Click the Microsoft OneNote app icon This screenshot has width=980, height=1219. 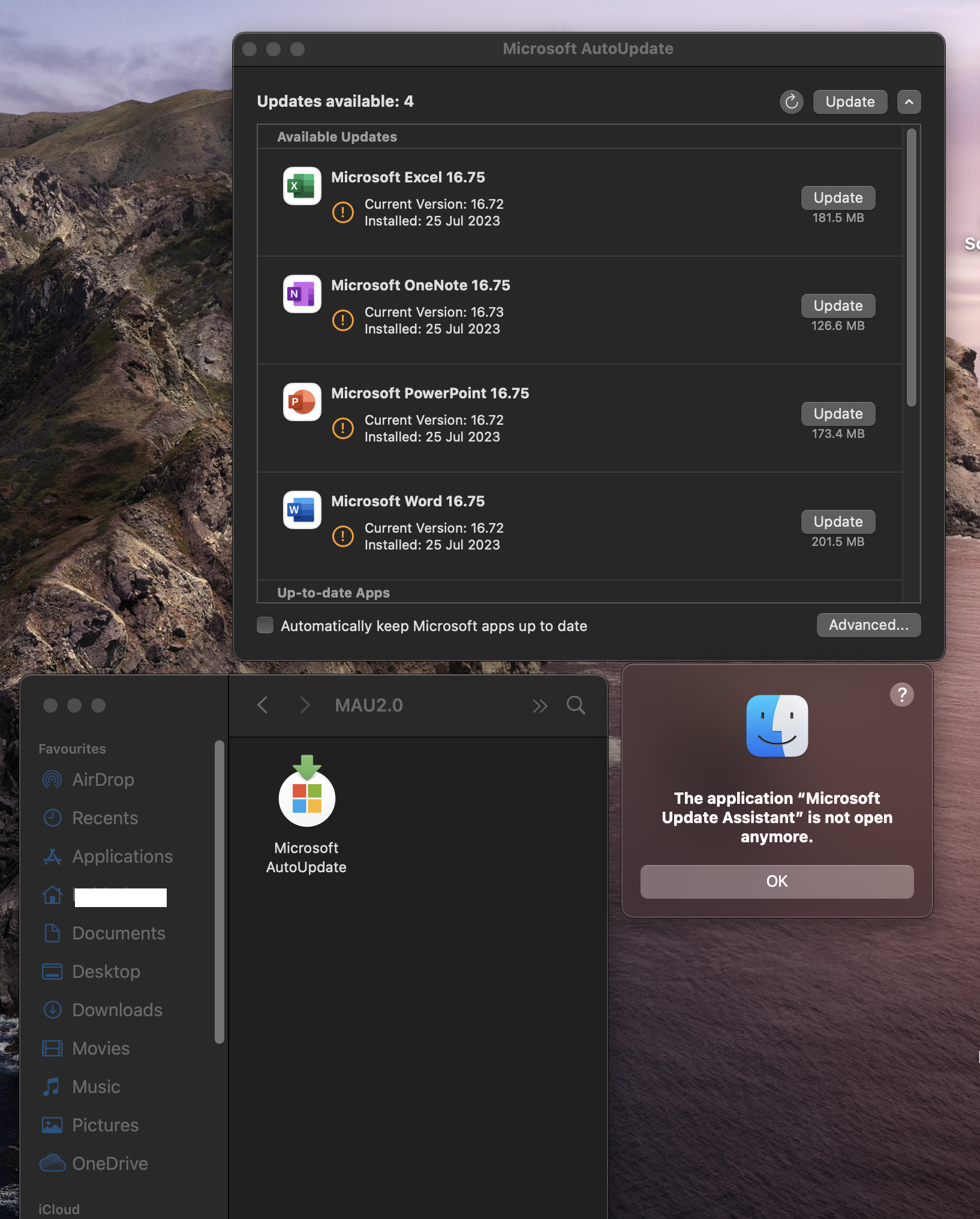click(x=302, y=294)
